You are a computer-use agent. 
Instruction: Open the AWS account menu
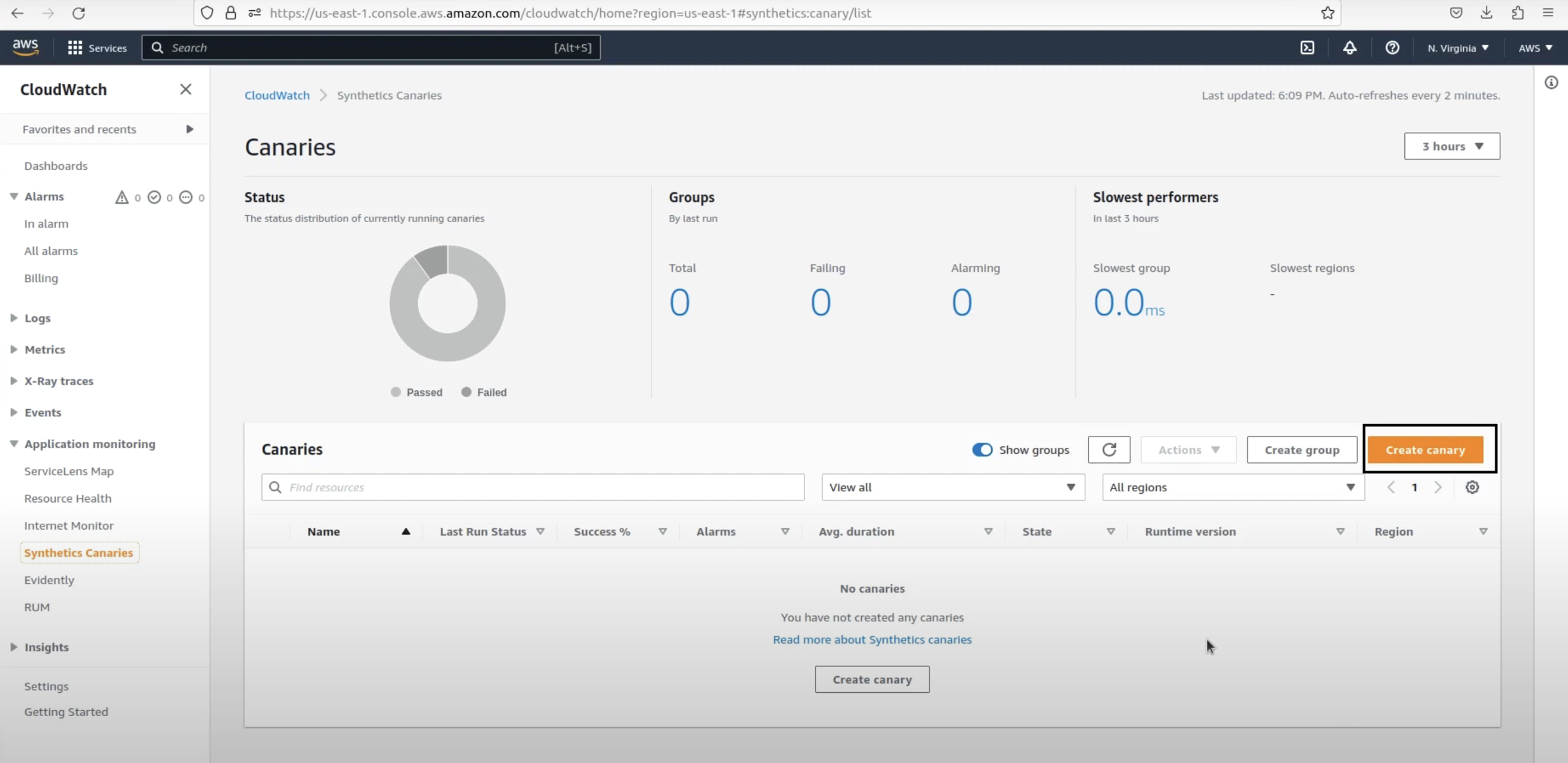coord(1535,47)
